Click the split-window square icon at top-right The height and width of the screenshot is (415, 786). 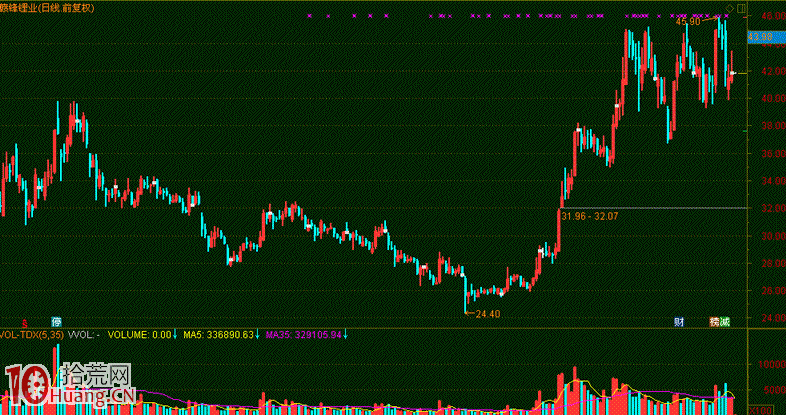[742, 8]
